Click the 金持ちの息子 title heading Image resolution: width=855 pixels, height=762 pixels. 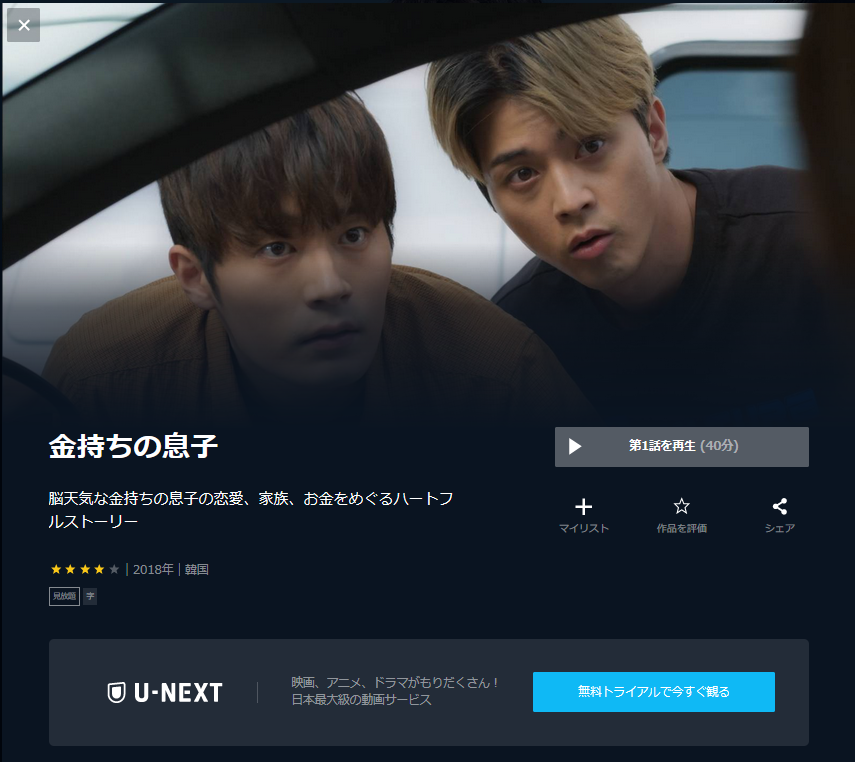pyautogui.click(x=134, y=446)
